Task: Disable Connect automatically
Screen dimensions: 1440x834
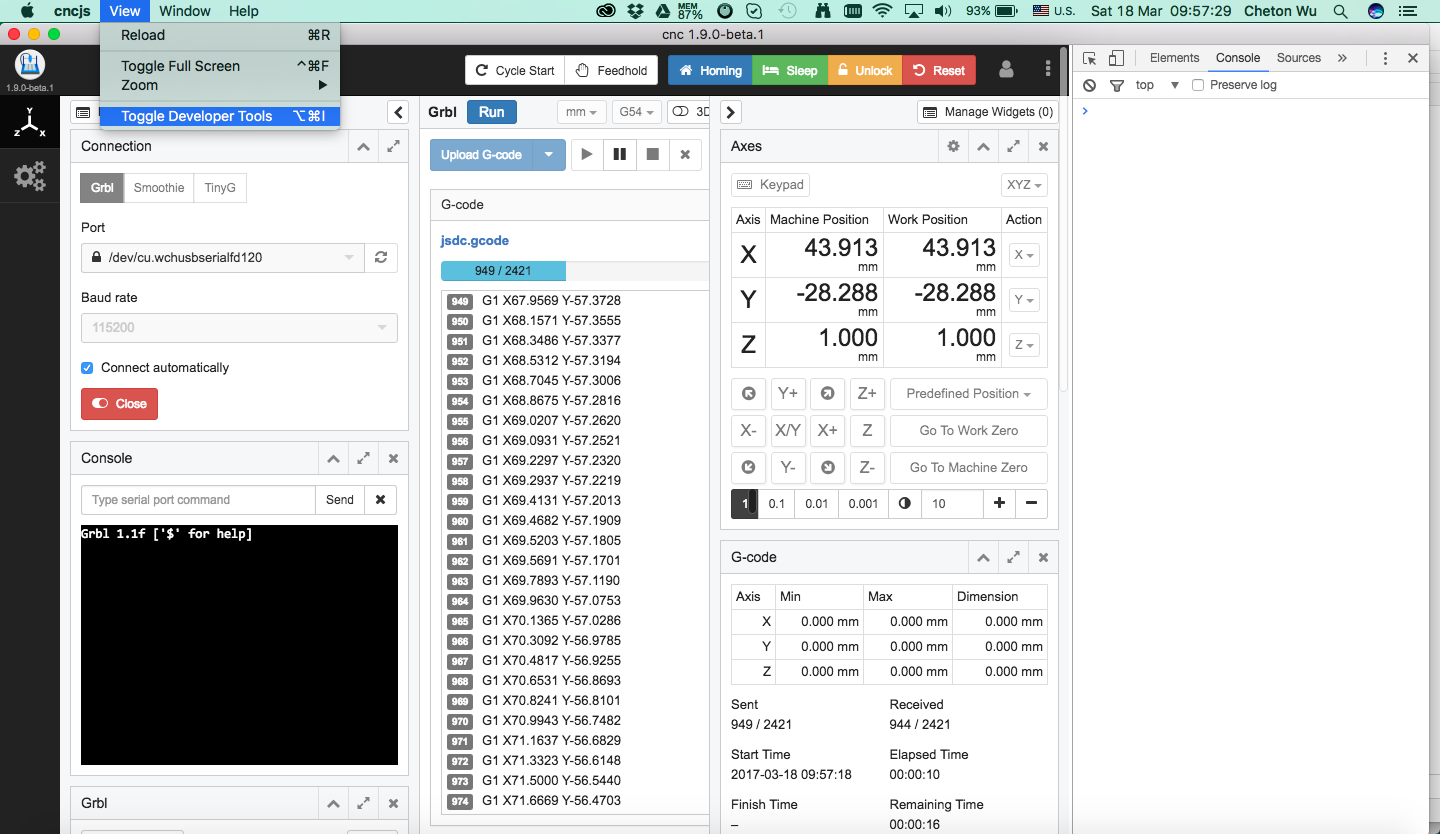Action: (x=86, y=367)
